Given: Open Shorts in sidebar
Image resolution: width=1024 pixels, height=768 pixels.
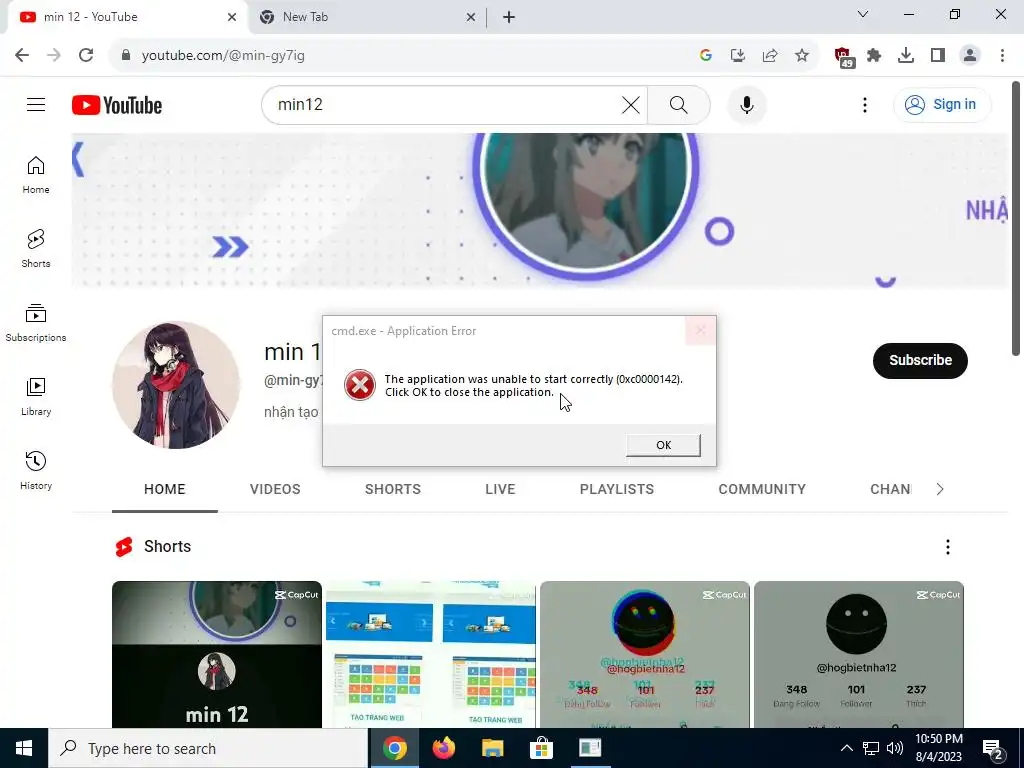Looking at the screenshot, I should [x=36, y=249].
